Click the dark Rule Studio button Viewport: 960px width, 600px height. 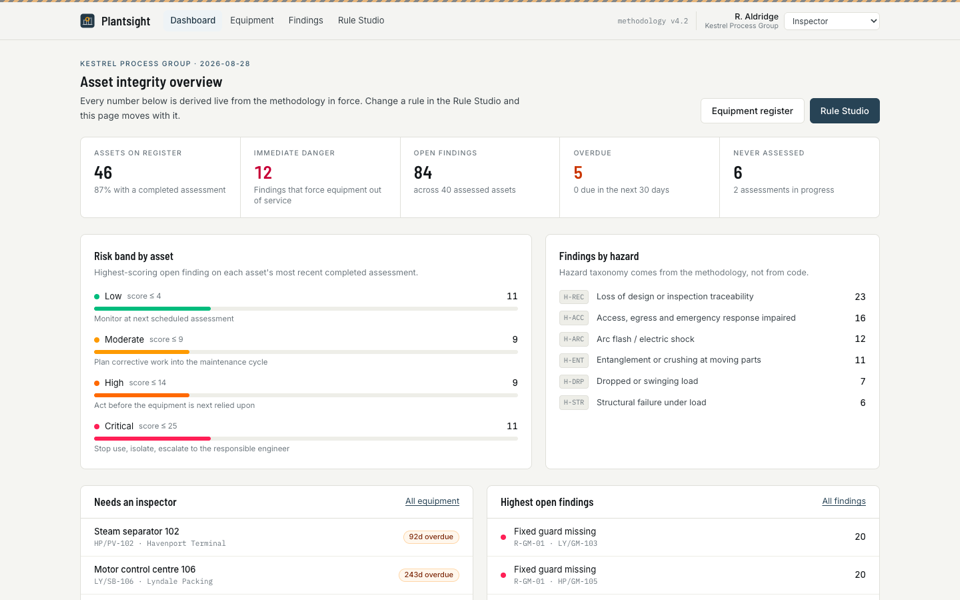pos(844,111)
